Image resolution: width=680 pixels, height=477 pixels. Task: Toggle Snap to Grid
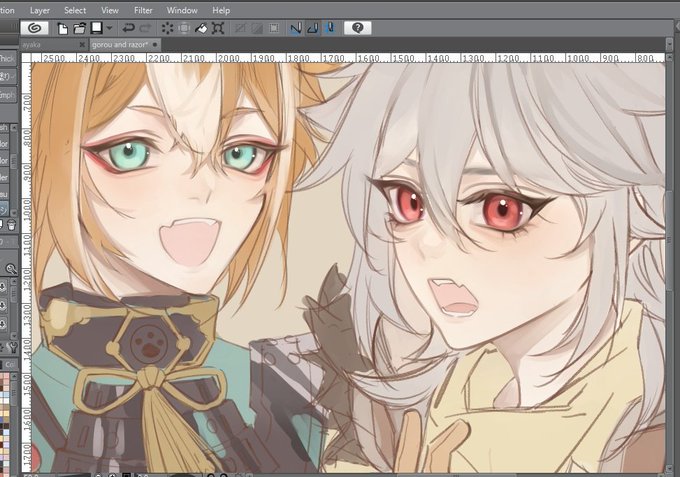tap(330, 28)
